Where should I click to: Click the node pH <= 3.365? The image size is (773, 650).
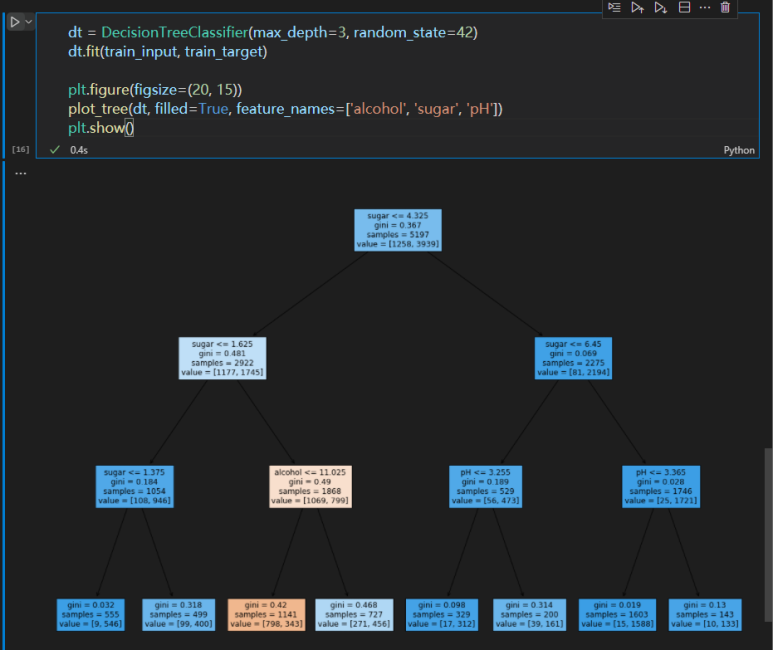point(661,486)
